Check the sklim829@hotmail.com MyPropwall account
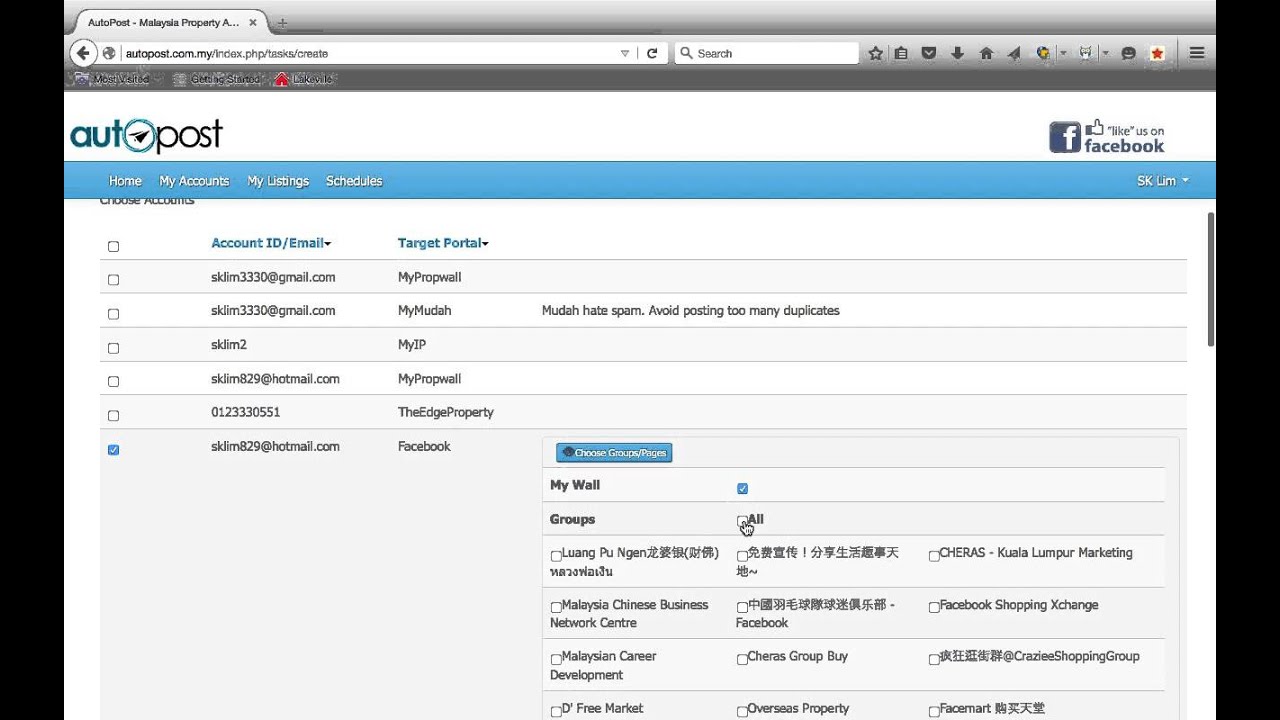 pyautogui.click(x=113, y=381)
